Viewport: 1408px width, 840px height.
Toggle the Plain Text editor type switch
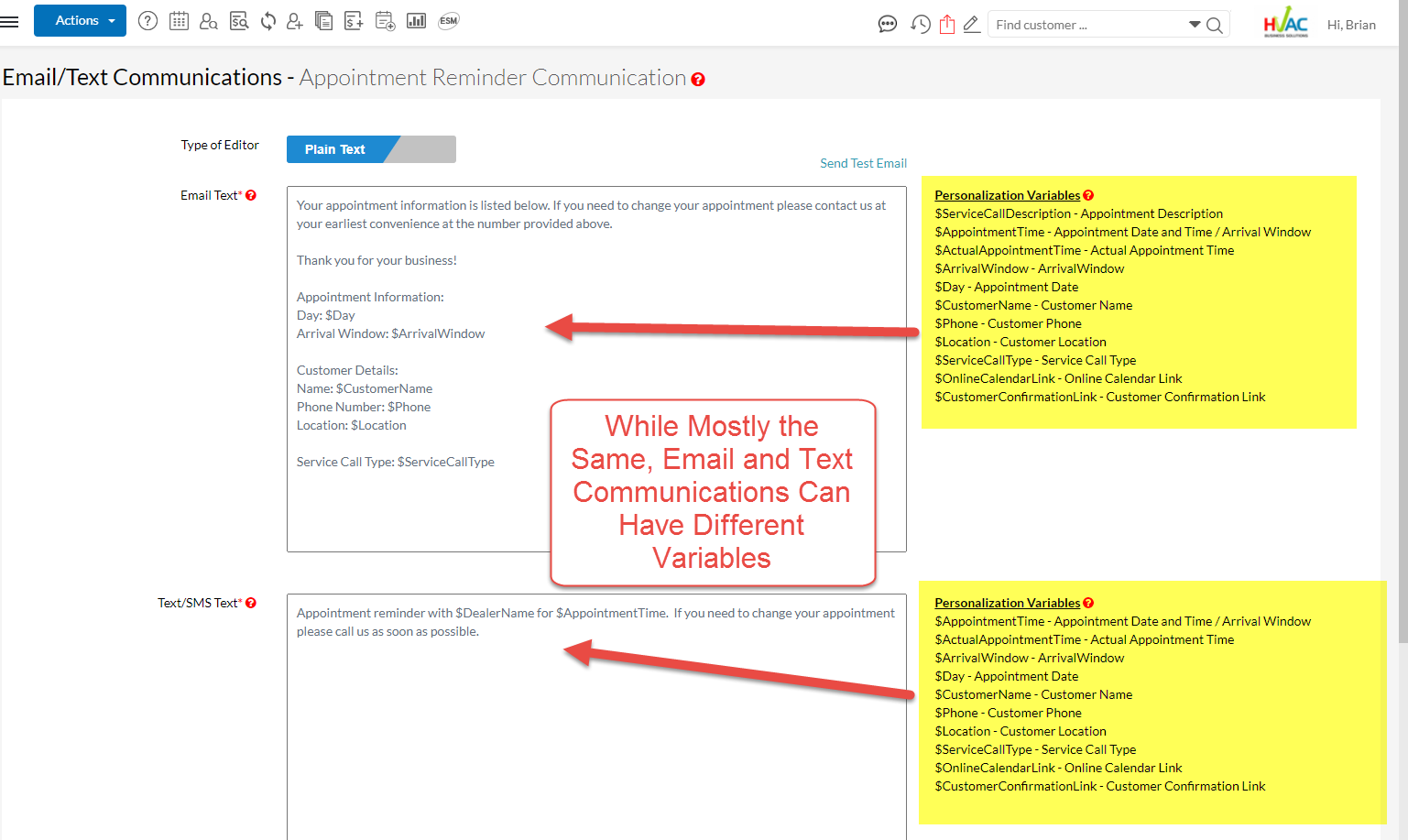pos(371,149)
